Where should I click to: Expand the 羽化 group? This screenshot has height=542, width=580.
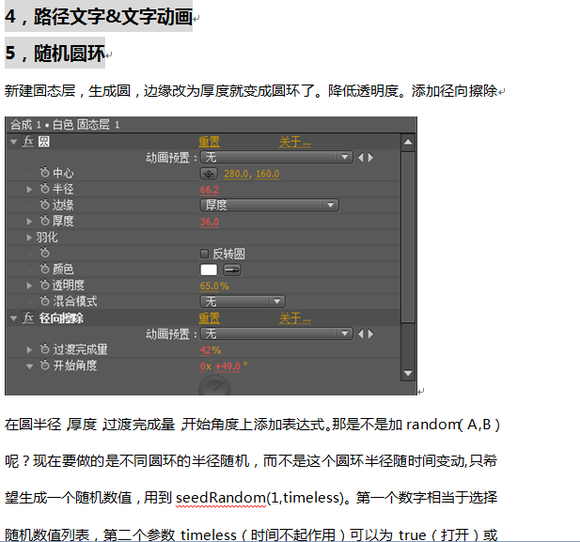[29, 238]
